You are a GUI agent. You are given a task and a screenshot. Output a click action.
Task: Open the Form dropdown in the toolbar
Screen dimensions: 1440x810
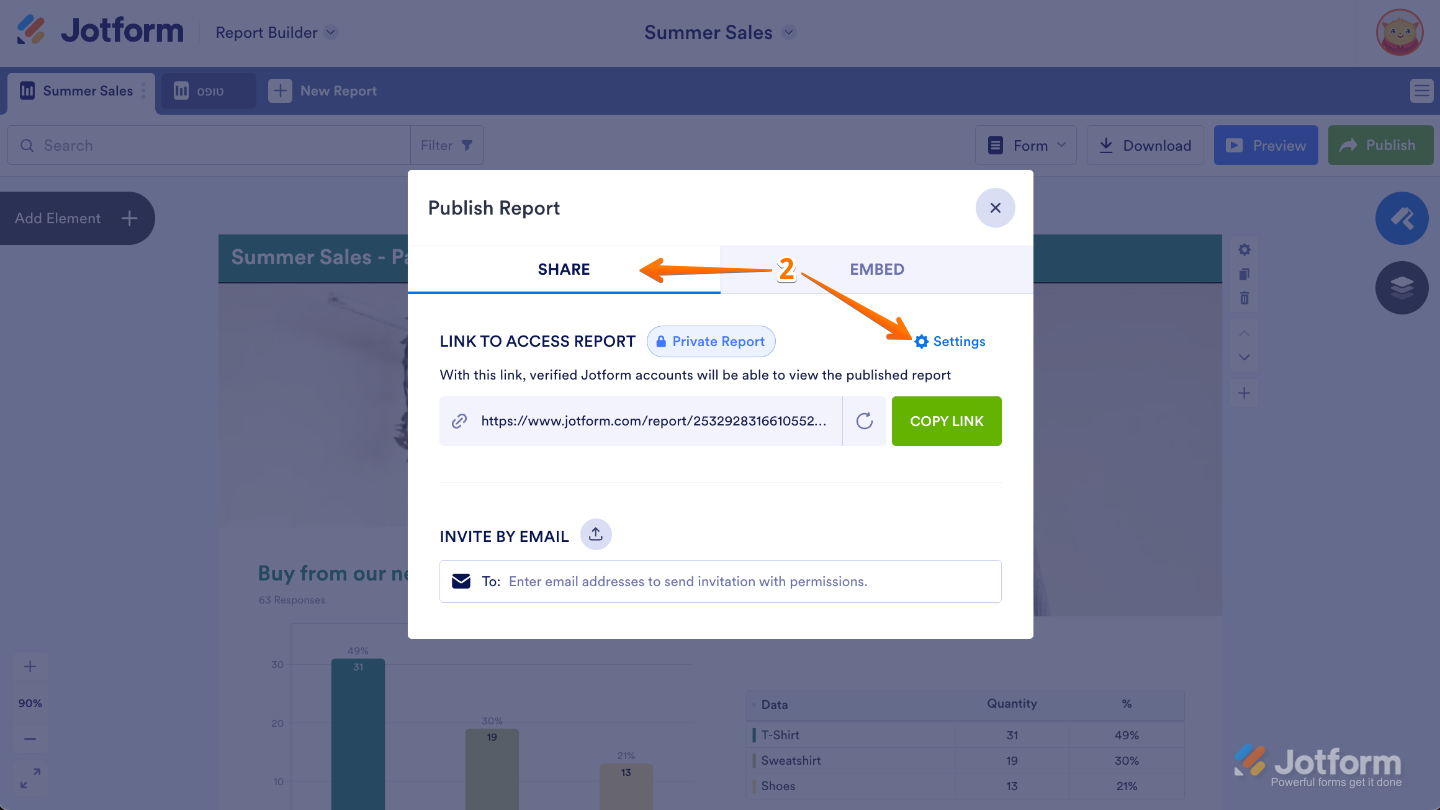[x=1026, y=145]
